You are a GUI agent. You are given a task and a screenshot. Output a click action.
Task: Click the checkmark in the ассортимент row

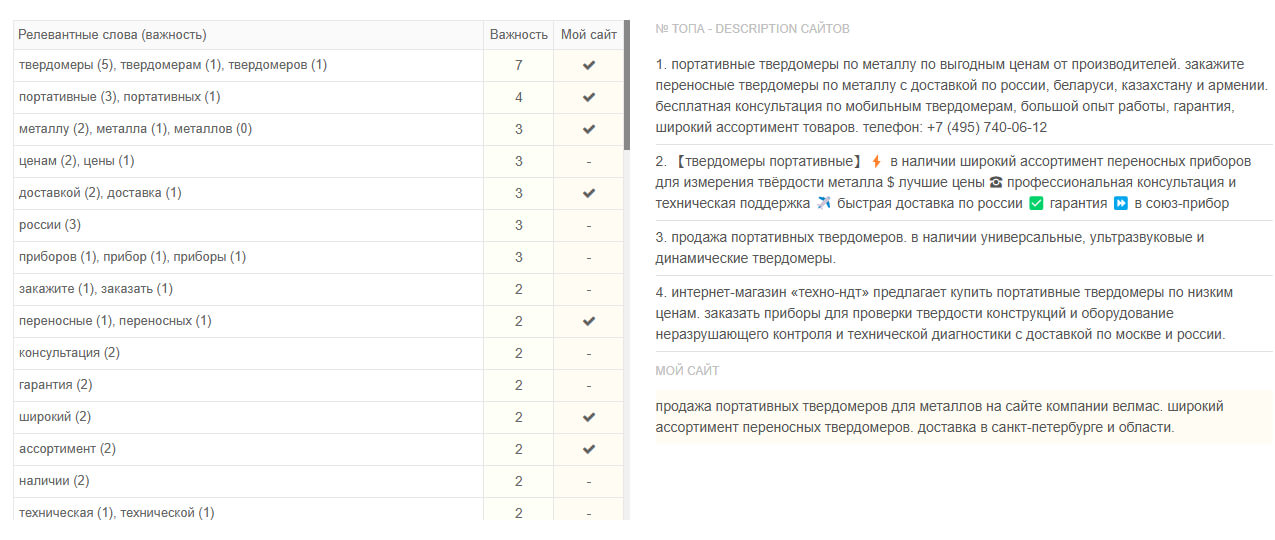click(589, 449)
